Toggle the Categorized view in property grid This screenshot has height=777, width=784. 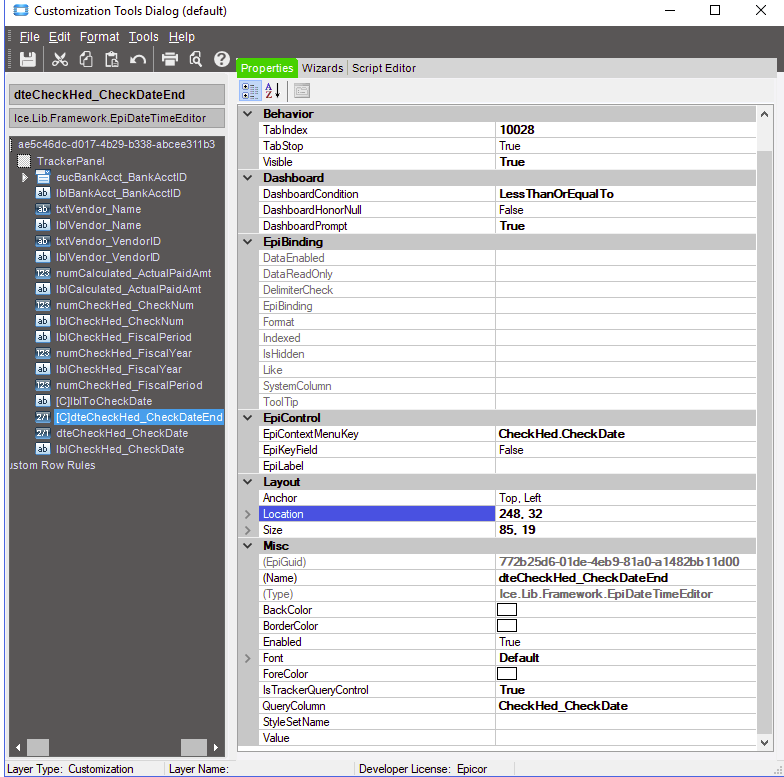click(x=251, y=91)
